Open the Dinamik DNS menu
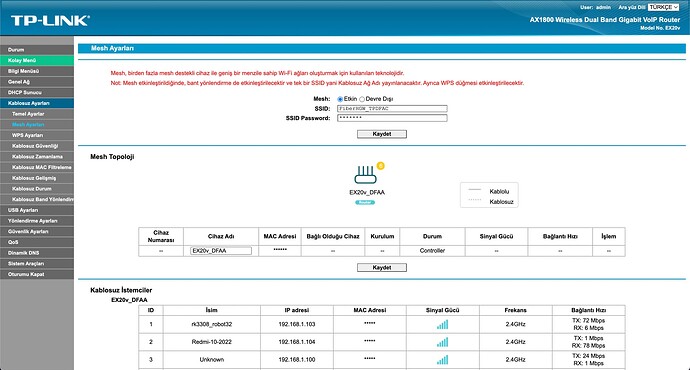Screen dimensions: 690x370 tap(37, 253)
